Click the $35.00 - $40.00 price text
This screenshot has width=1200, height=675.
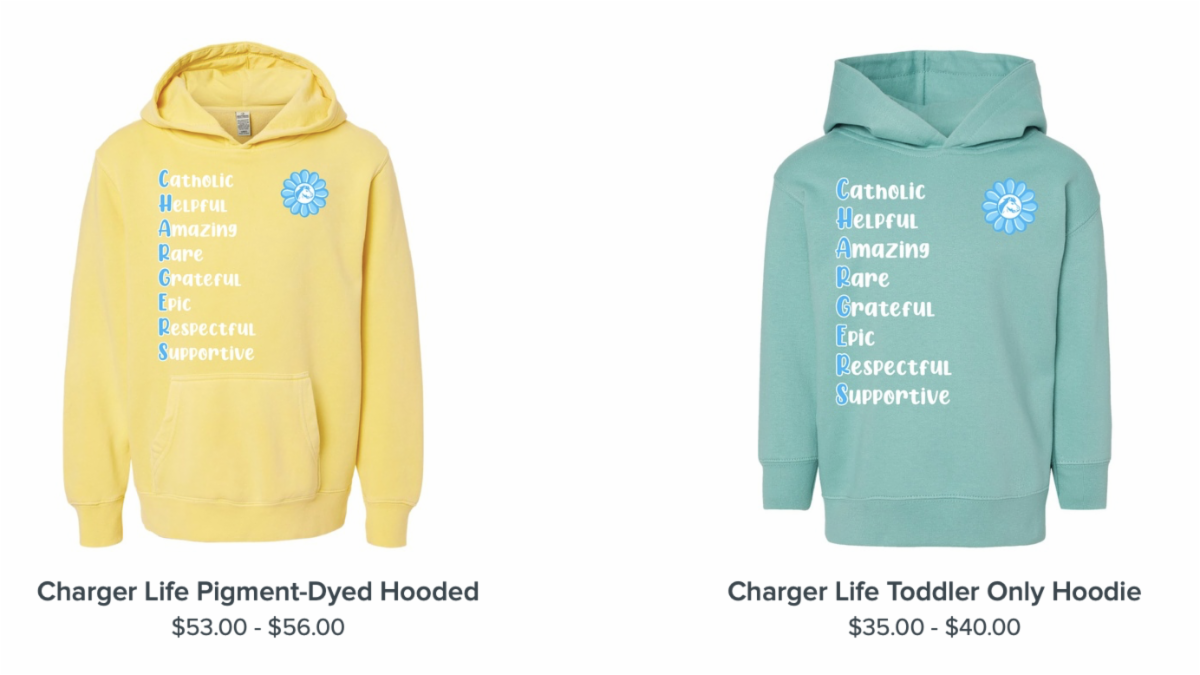coord(934,627)
